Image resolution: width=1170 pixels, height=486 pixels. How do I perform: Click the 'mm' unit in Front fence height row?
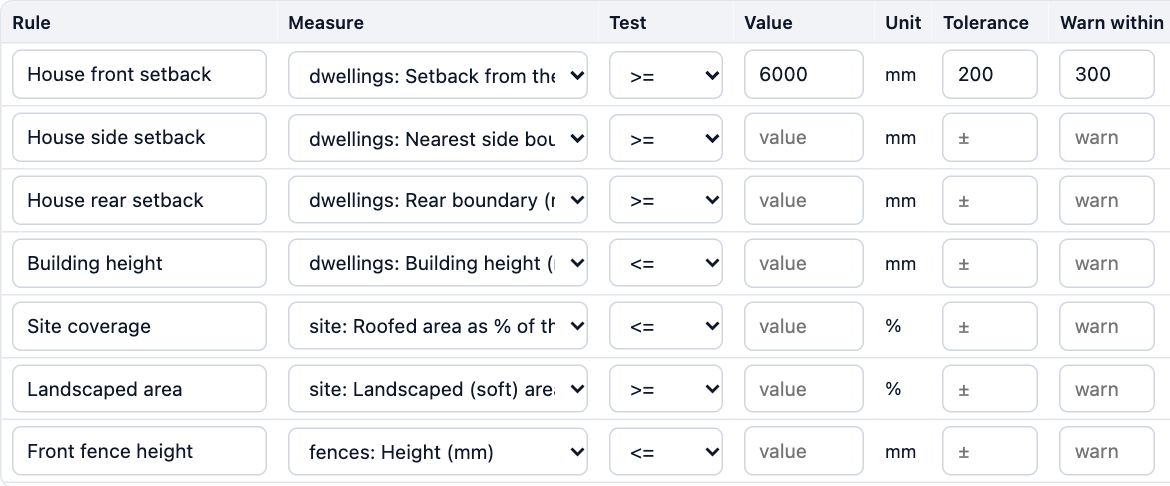(x=900, y=452)
